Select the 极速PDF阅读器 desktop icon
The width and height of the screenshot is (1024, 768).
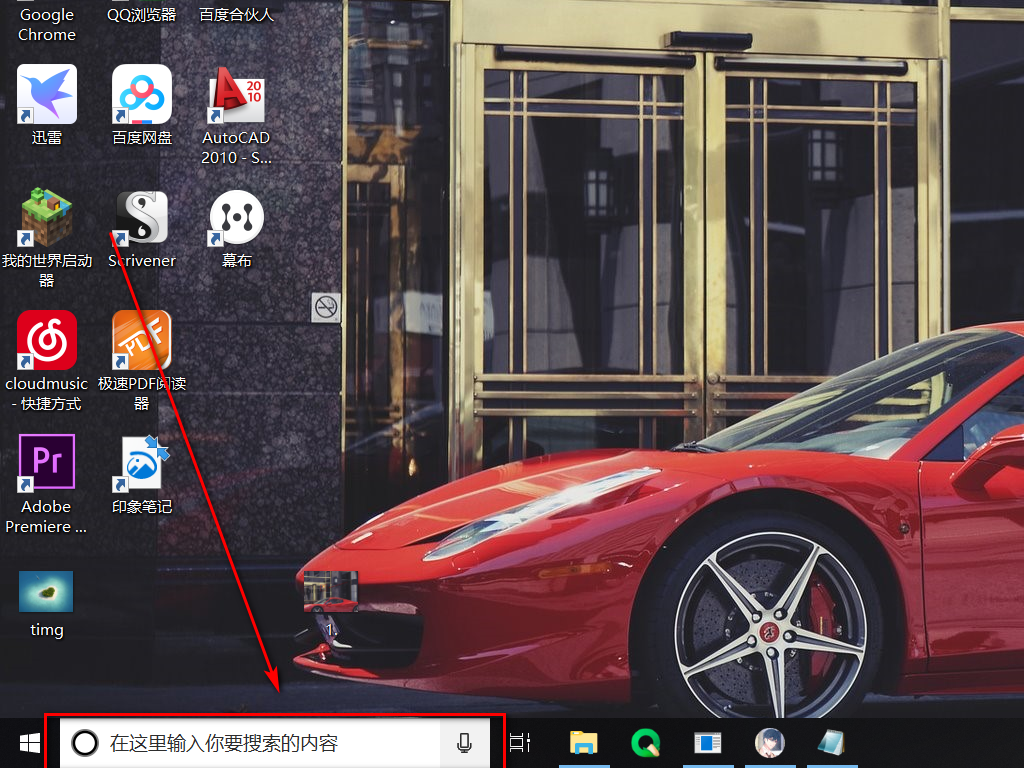pos(141,340)
